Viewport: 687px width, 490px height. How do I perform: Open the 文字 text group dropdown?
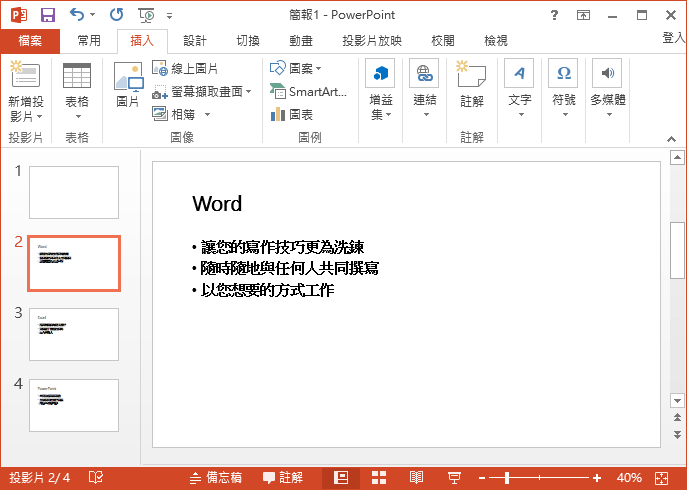[520, 89]
